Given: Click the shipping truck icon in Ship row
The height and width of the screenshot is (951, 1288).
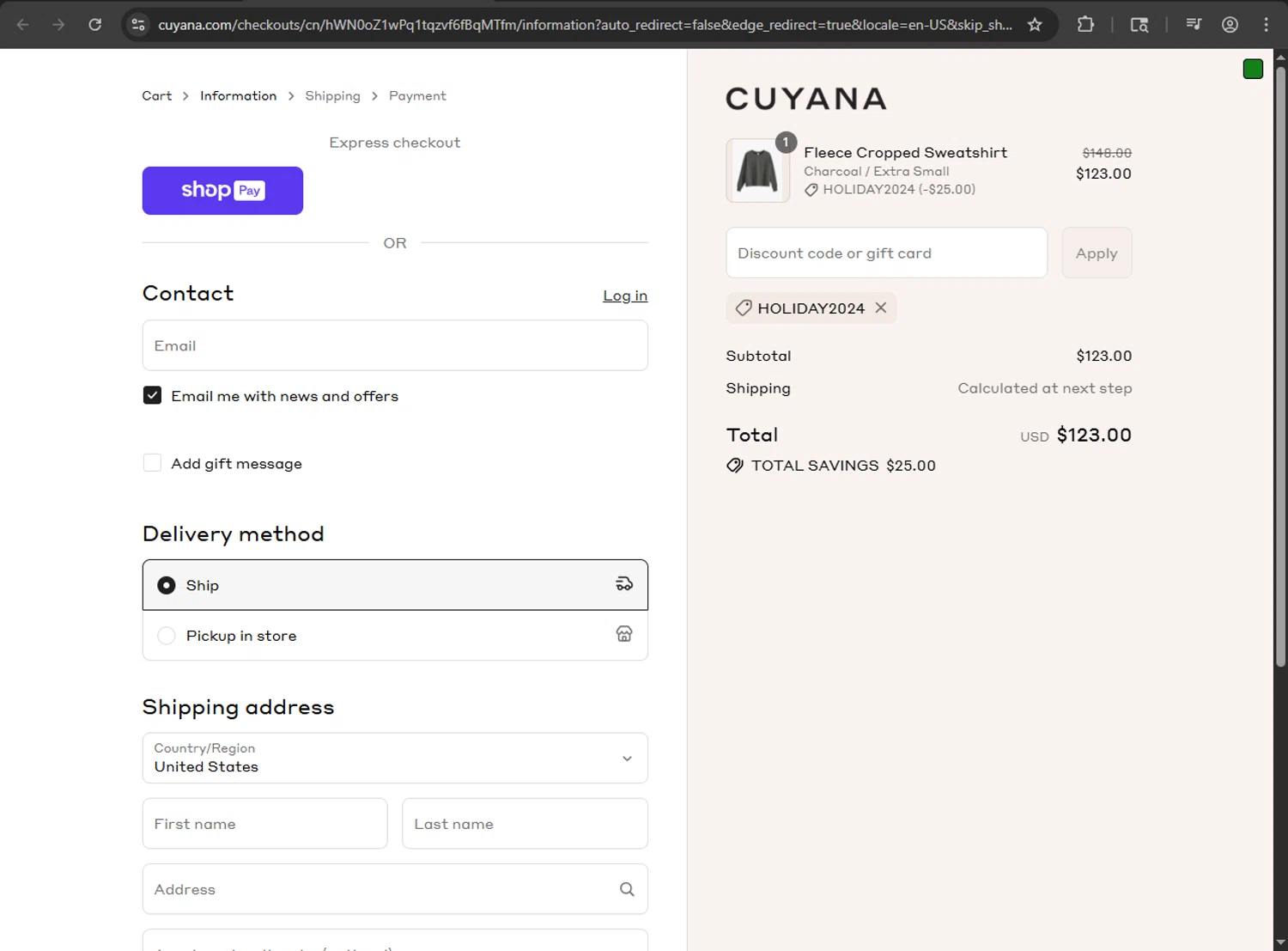Looking at the screenshot, I should (624, 584).
